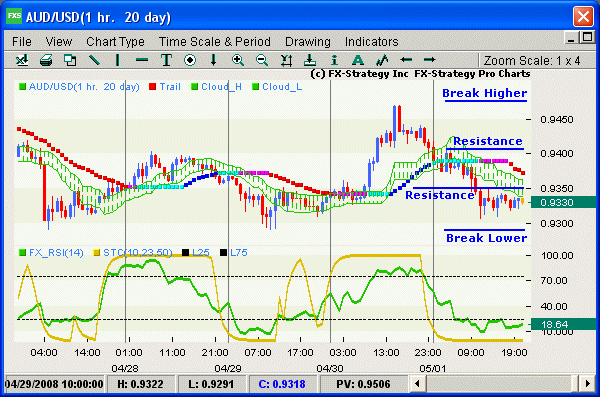The image size is (600, 397).
Task: Click the yellow STC(10,23,50) legend swatch
Action: pyautogui.click(x=96, y=253)
